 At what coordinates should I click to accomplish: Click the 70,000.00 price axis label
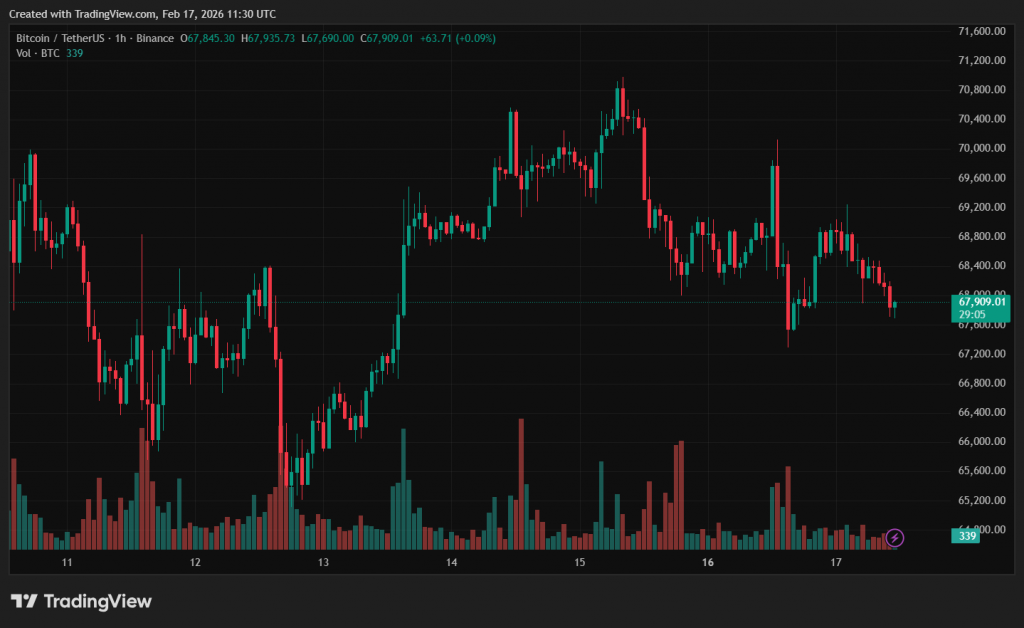[x=980, y=148]
